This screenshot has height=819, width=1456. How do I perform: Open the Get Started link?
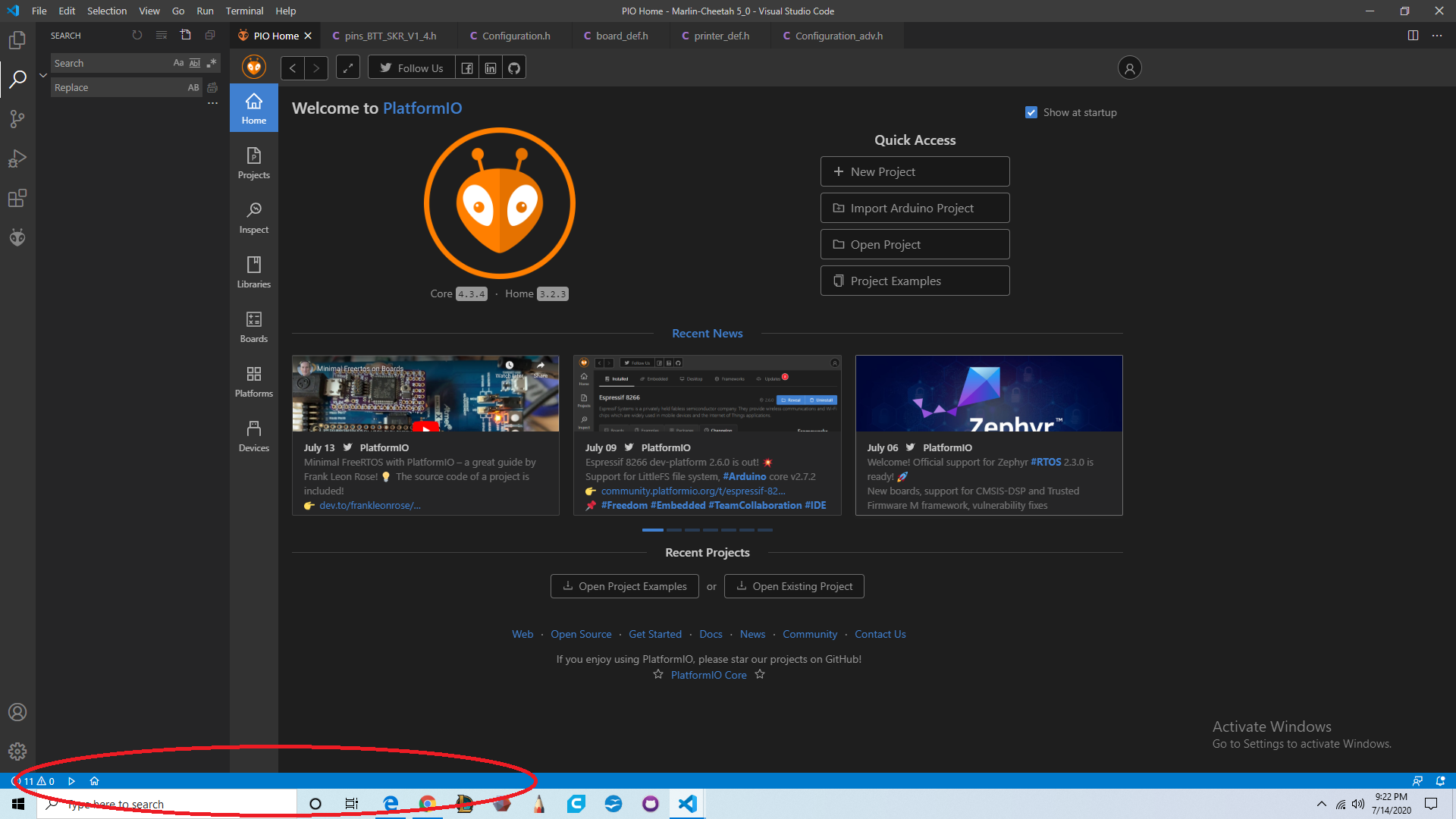(x=655, y=634)
